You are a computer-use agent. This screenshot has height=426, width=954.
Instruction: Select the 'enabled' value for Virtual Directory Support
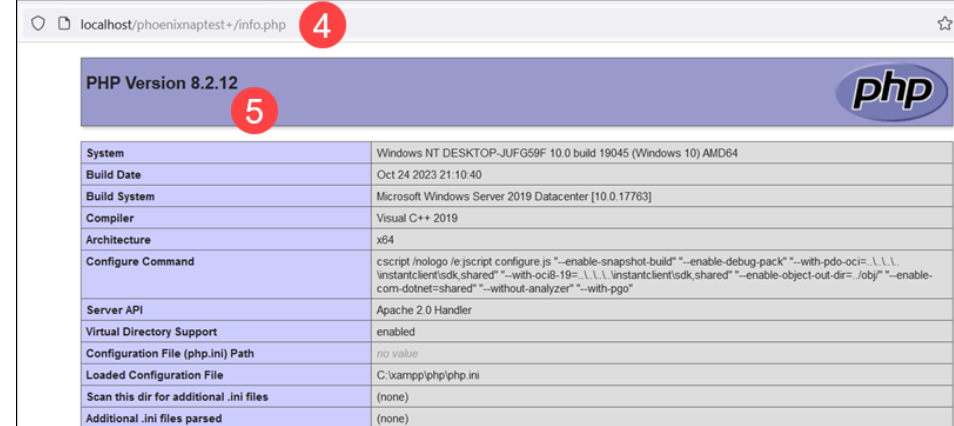(395, 332)
